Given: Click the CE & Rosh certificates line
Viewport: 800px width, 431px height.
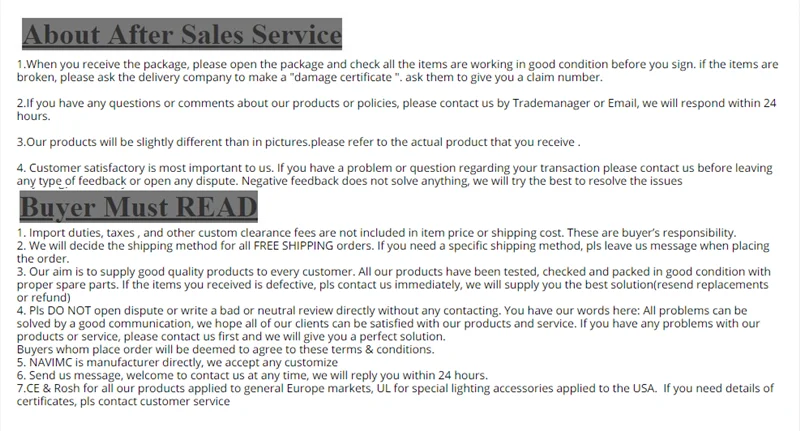Looking at the screenshot, I should point(395,395).
